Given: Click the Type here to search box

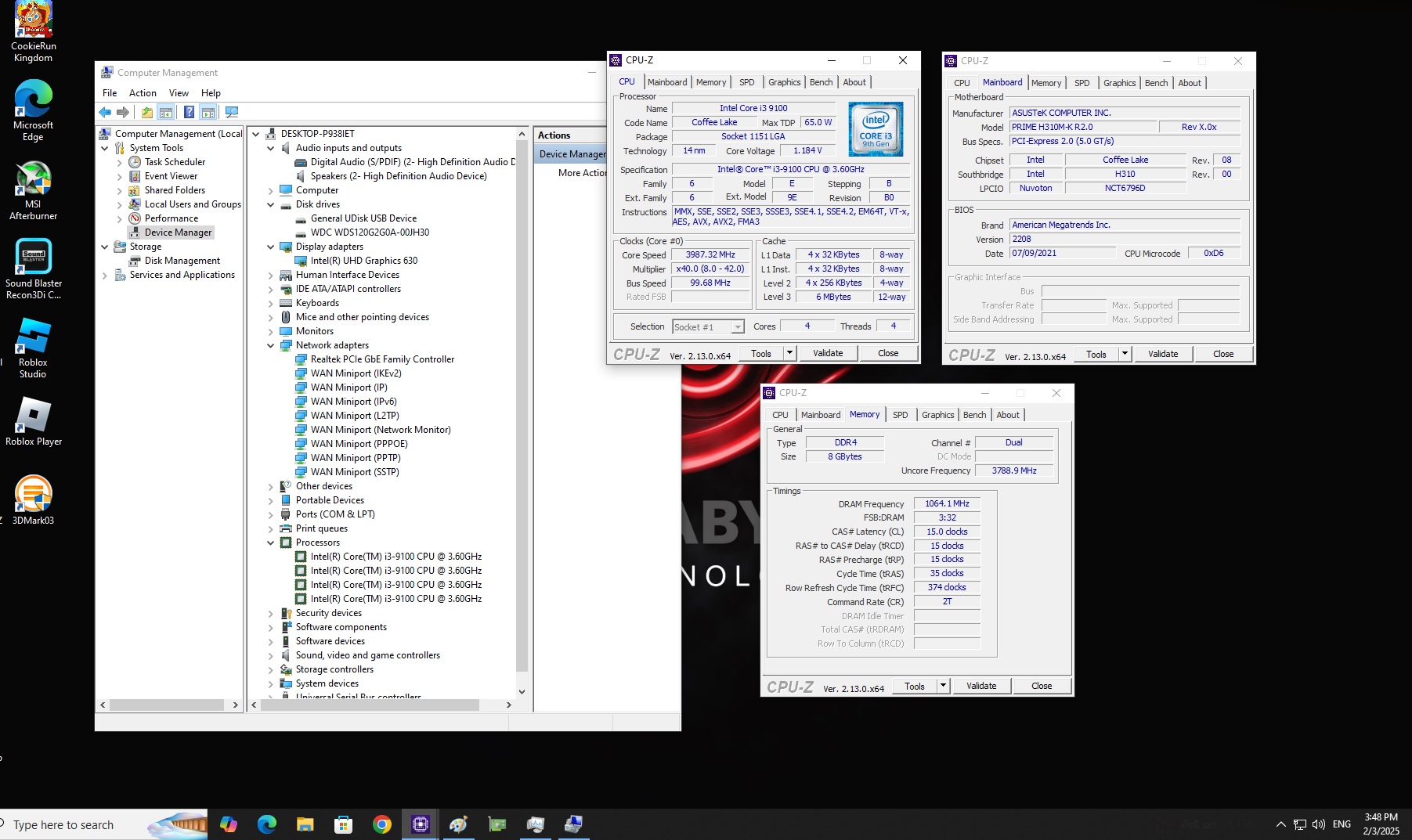Looking at the screenshot, I should coord(103,824).
